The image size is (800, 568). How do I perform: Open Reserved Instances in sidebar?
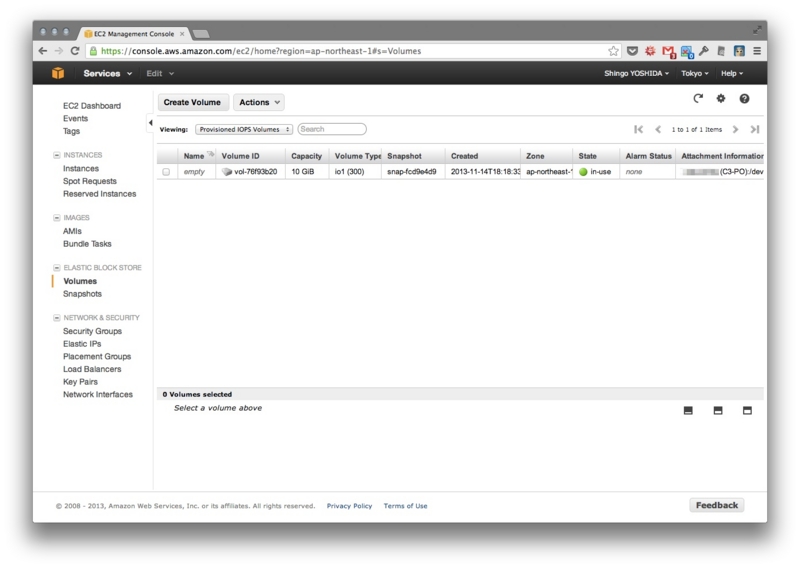coord(99,194)
